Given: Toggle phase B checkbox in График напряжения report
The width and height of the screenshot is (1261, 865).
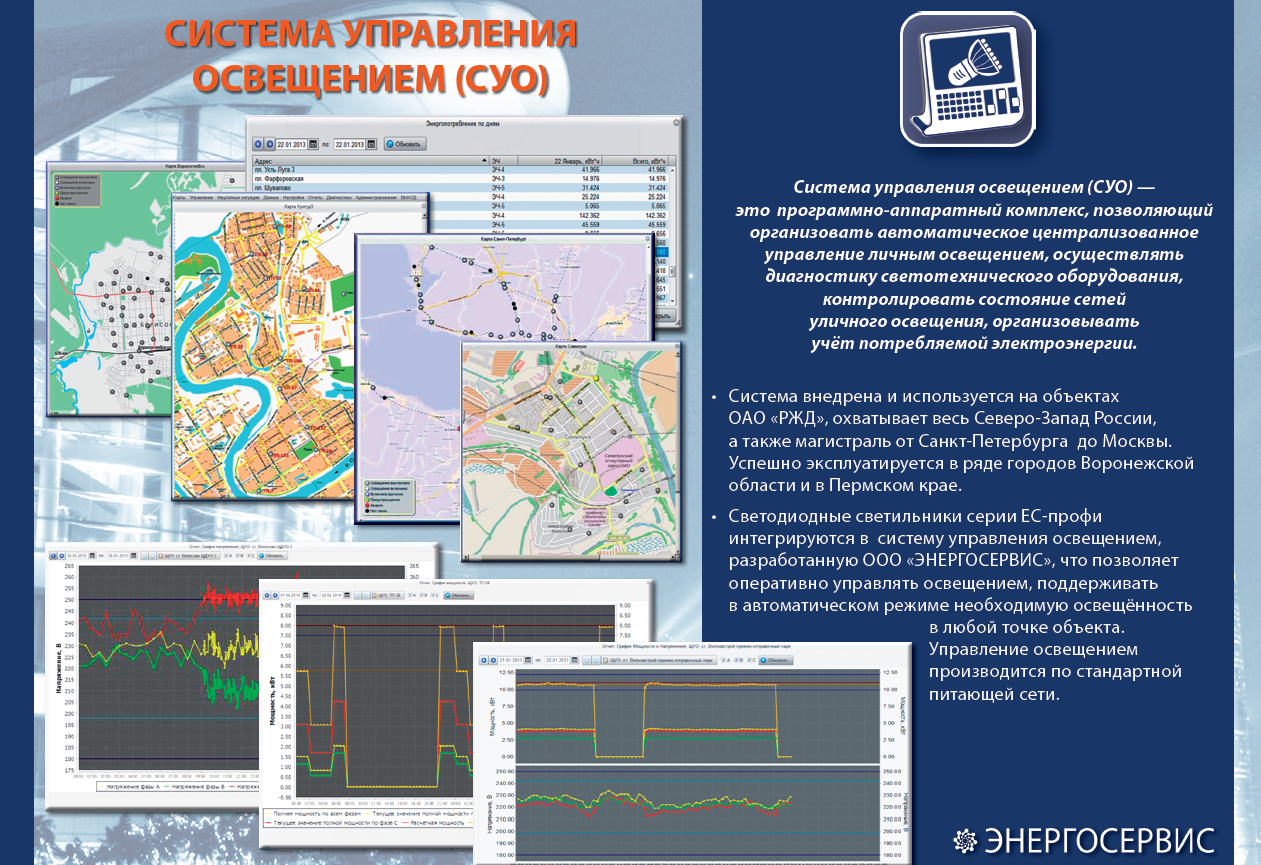Looking at the screenshot, I should click(238, 556).
